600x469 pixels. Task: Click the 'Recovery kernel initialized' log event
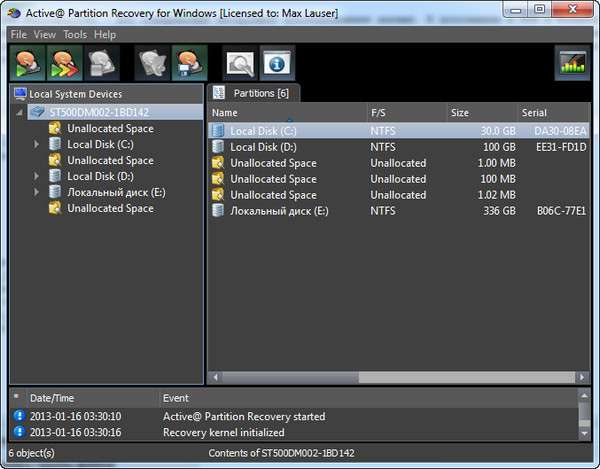coord(223,432)
